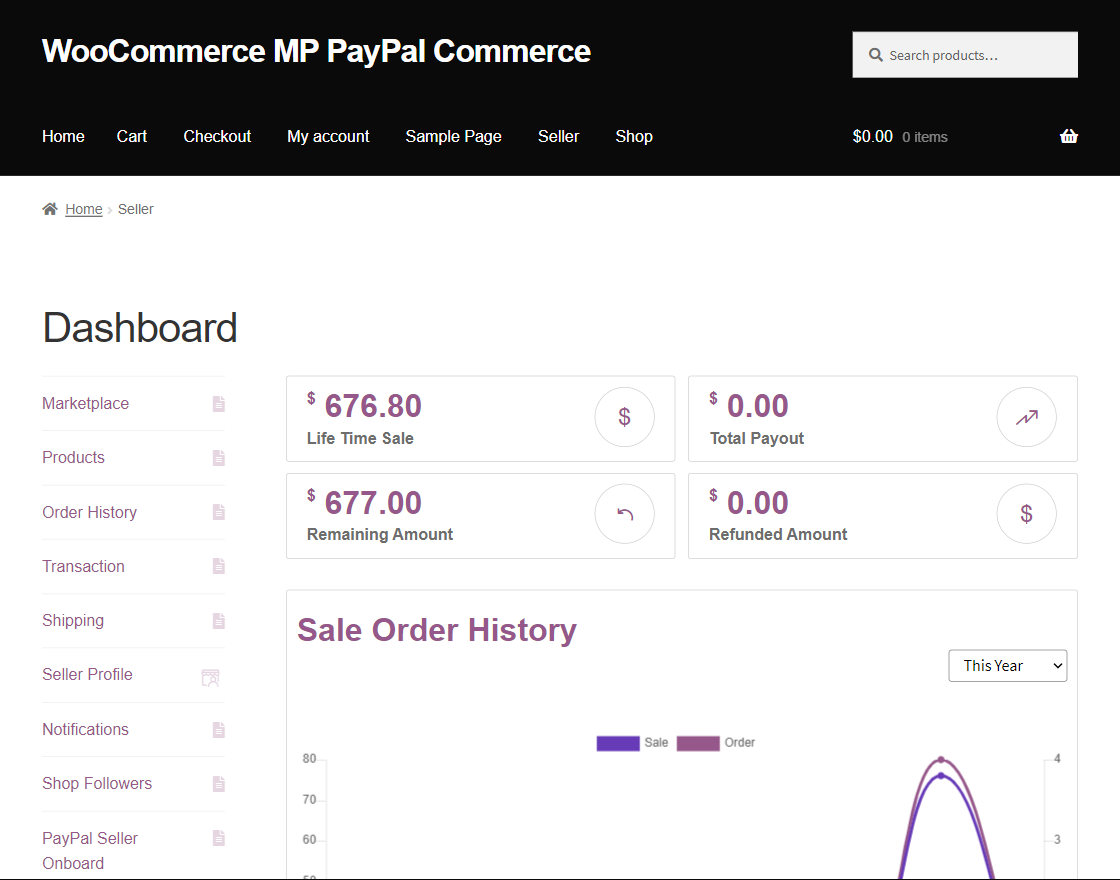Click the undo arrow icon beside Remaining Amount
Viewport: 1120px width, 880px height.
coord(624,514)
